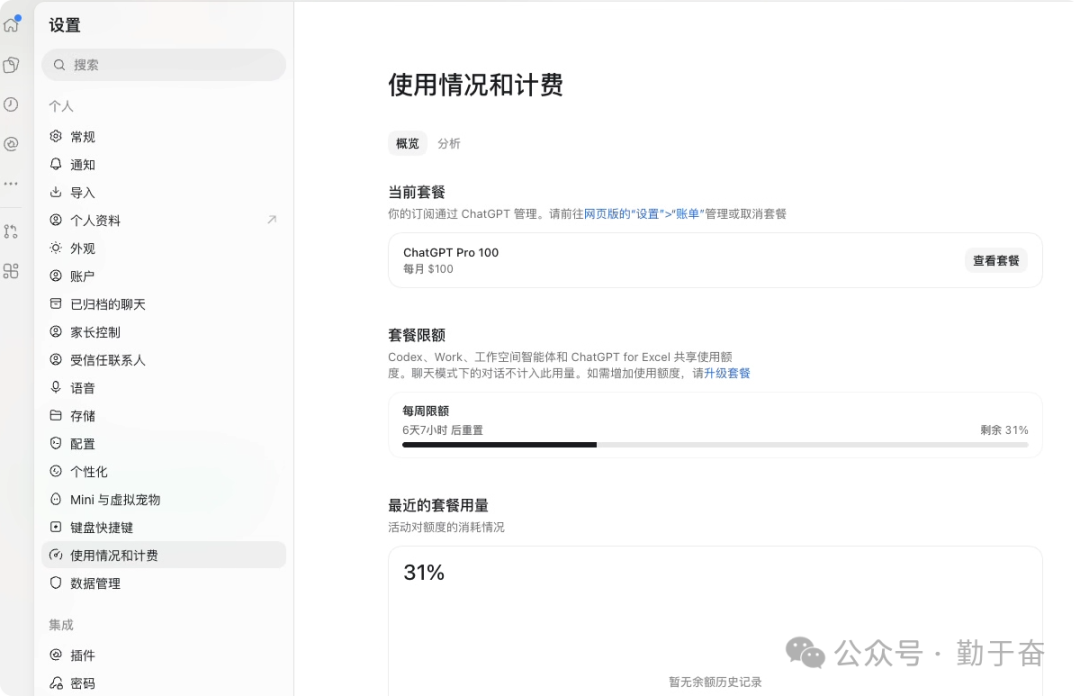Click the ChatGPT Pro 100 plan name
This screenshot has height=696, width=1080.
coord(450,252)
